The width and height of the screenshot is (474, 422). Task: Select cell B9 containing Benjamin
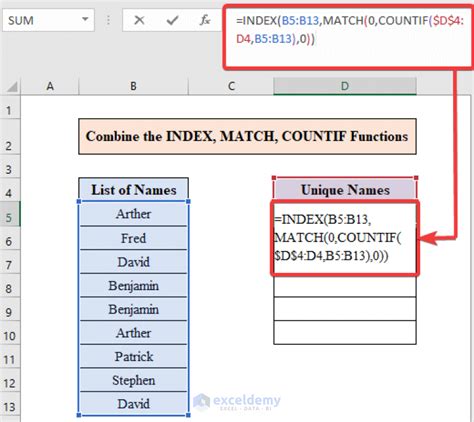coord(134,309)
